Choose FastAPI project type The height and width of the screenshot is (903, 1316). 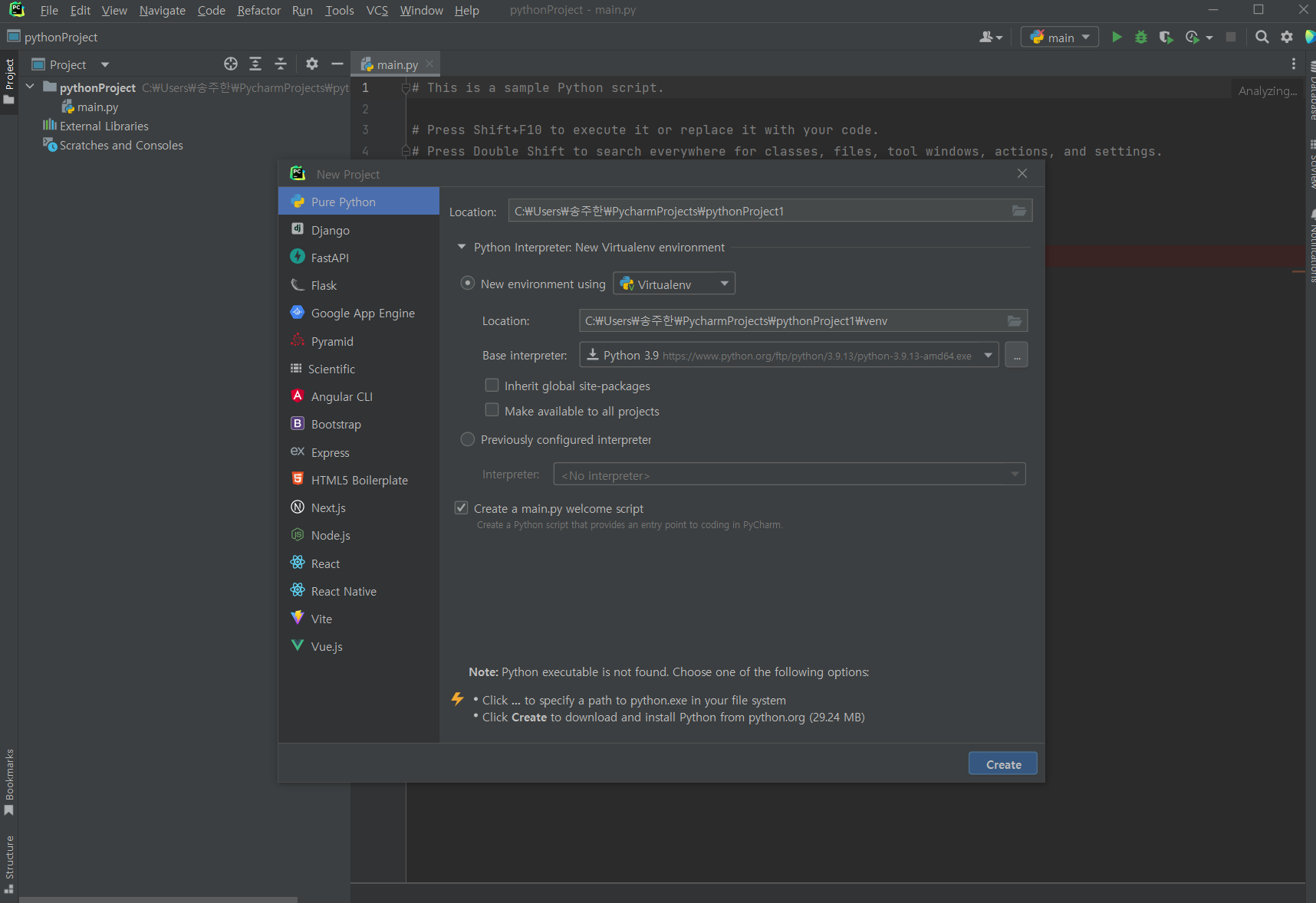[359, 258]
